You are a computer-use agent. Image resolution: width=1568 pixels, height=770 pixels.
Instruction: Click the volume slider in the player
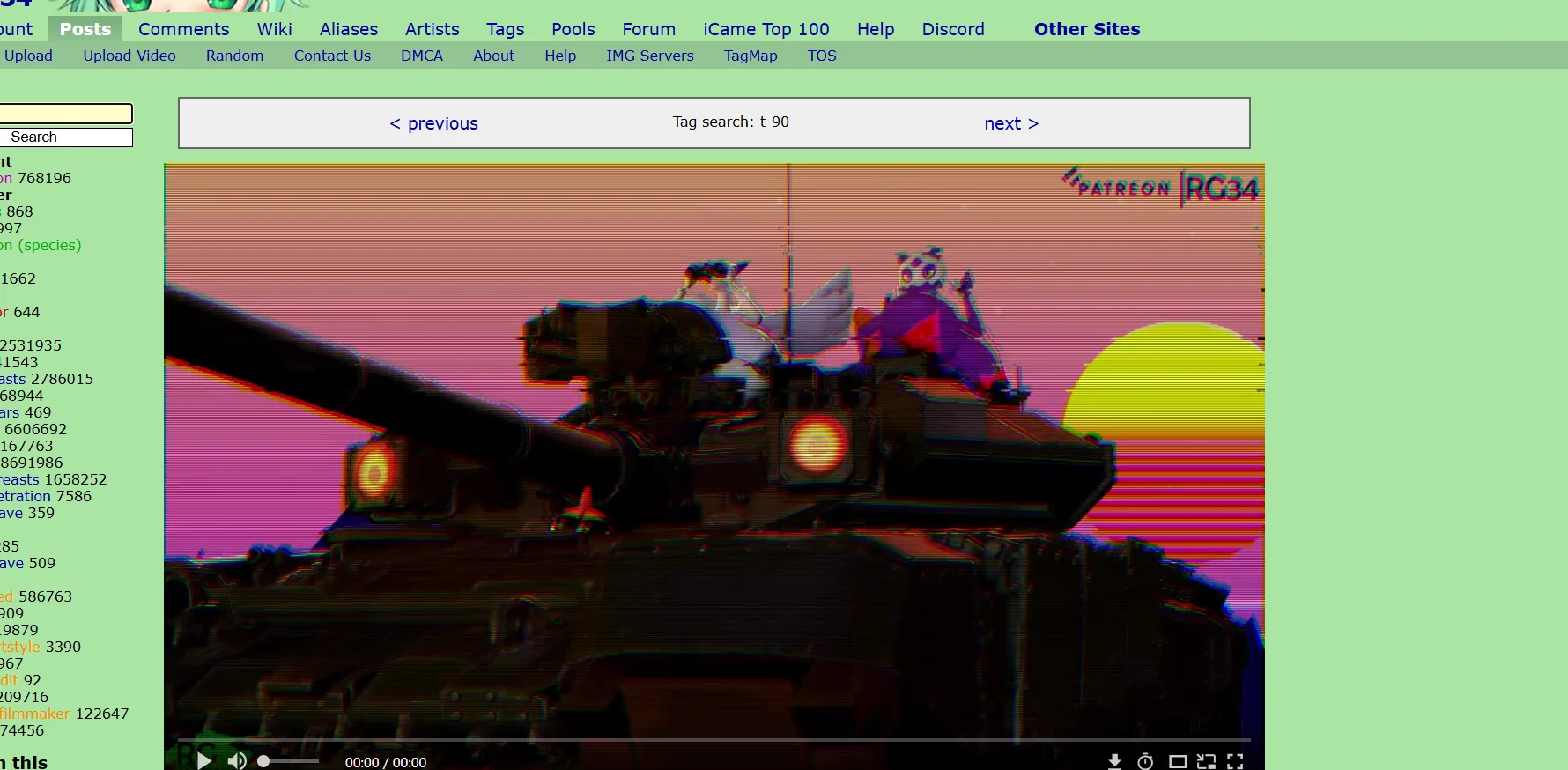(288, 761)
